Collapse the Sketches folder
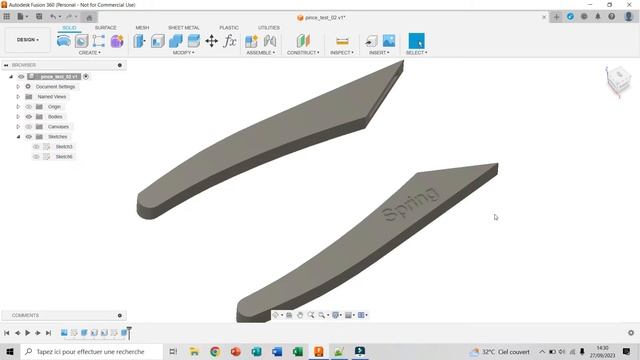 tap(18, 137)
